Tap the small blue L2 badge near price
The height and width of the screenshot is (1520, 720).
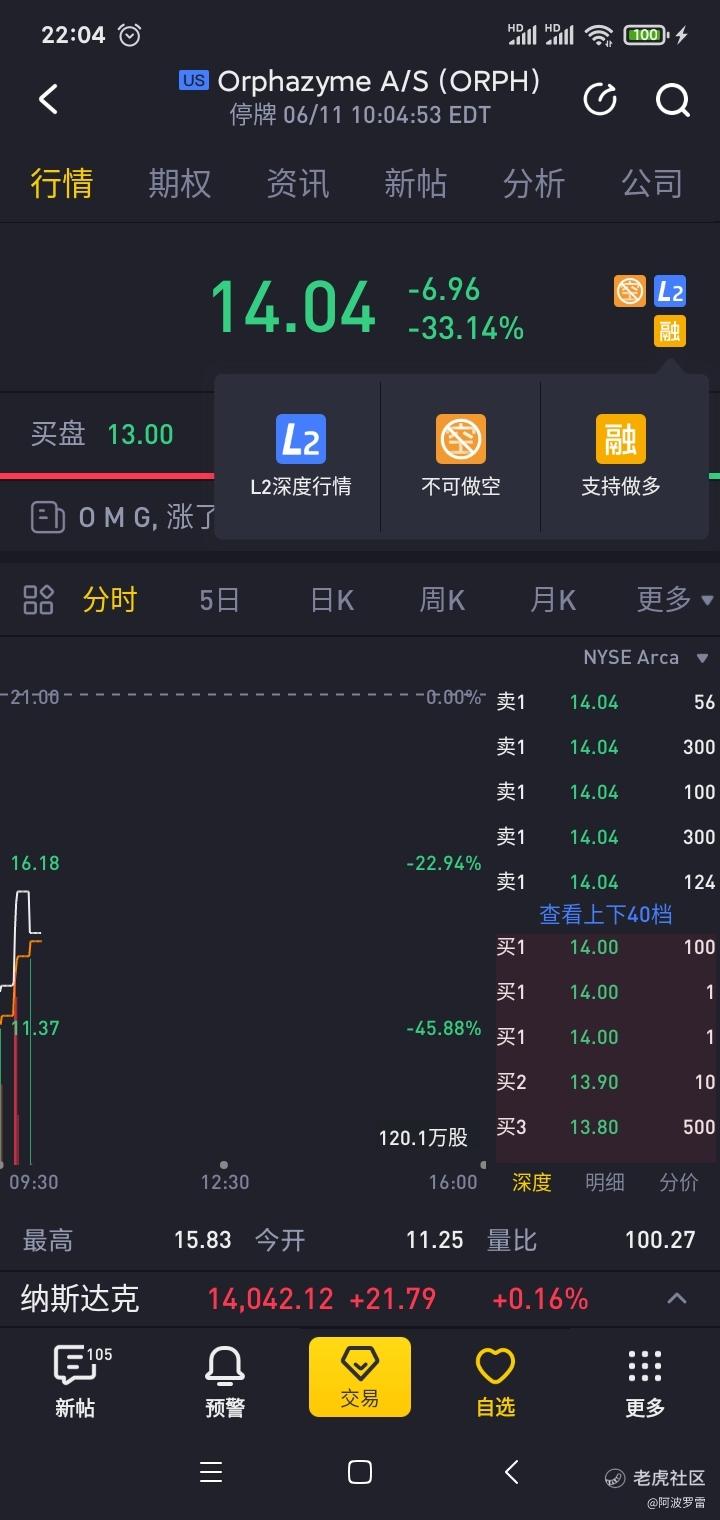click(670, 291)
